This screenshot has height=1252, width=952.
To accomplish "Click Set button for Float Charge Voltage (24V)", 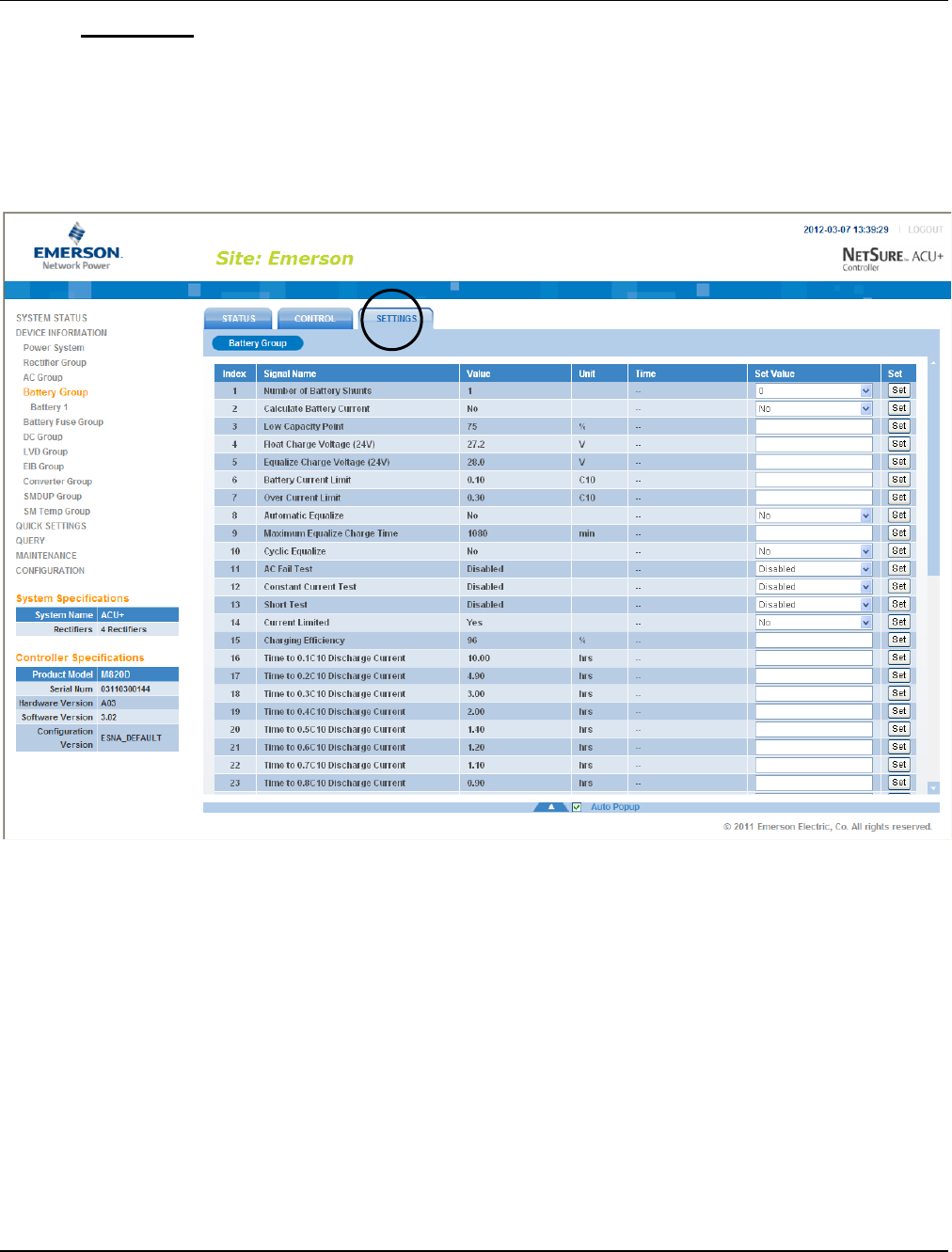I will coord(899,444).
